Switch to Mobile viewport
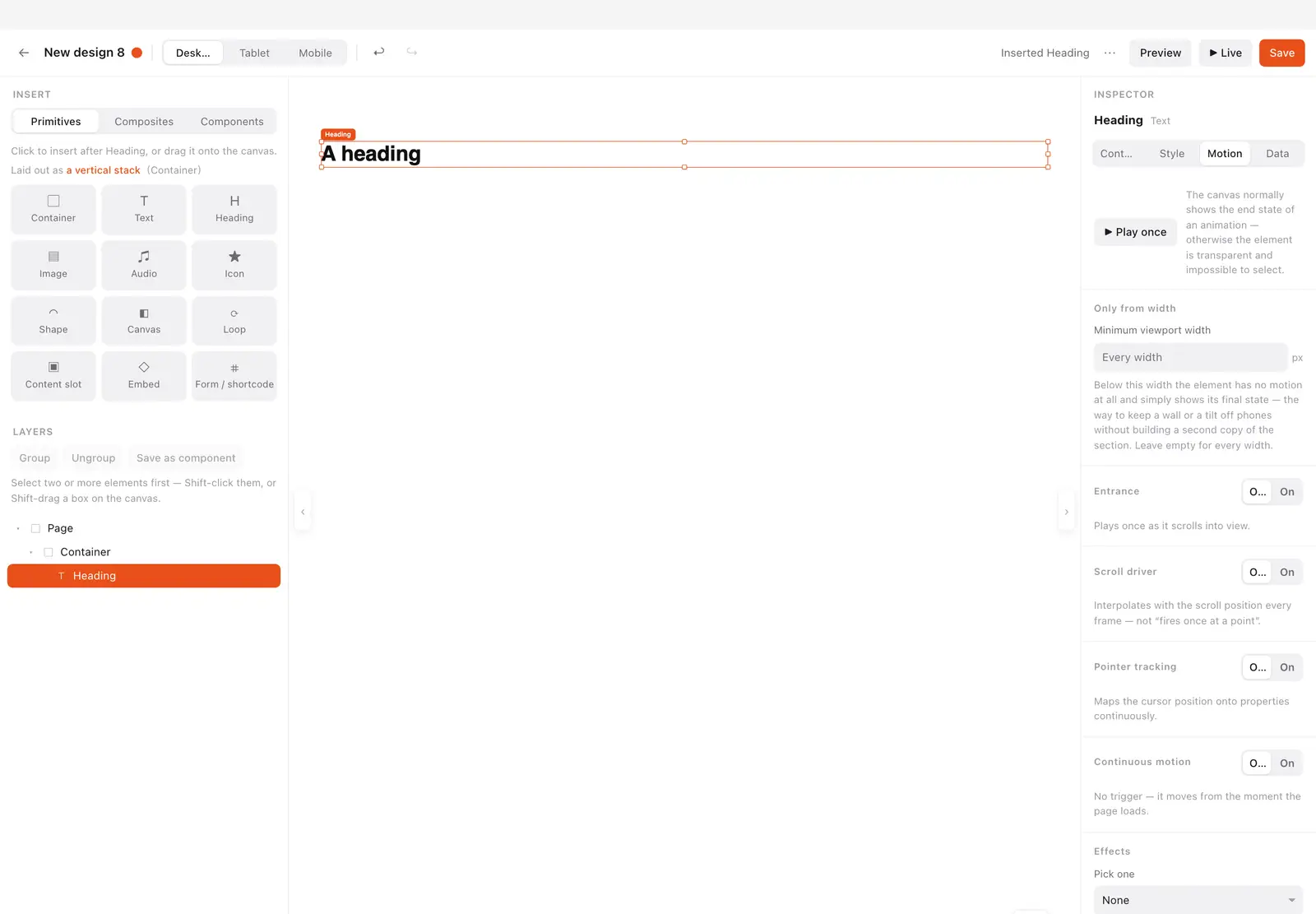 pyautogui.click(x=315, y=53)
